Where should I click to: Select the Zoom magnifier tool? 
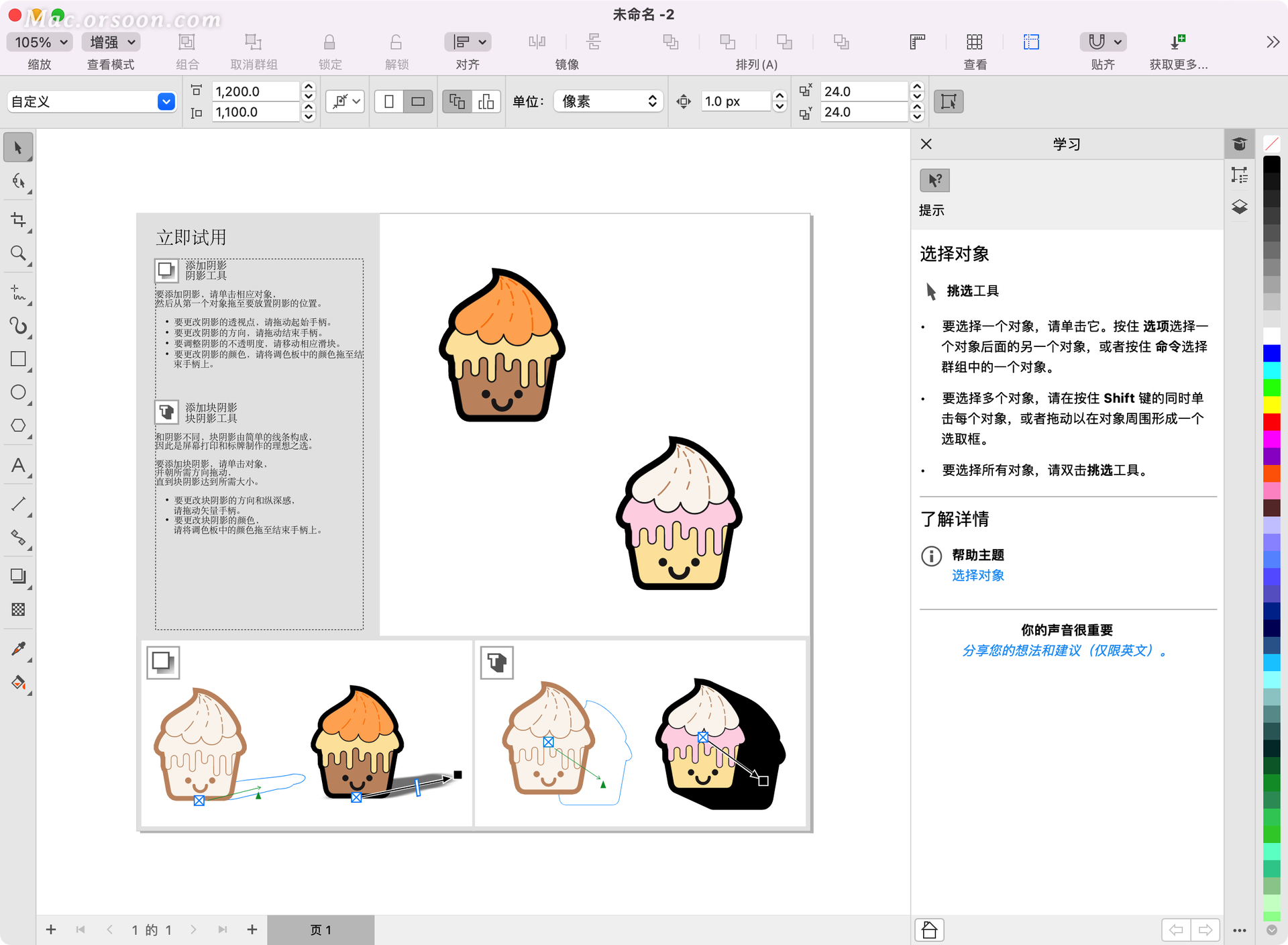pos(18,253)
